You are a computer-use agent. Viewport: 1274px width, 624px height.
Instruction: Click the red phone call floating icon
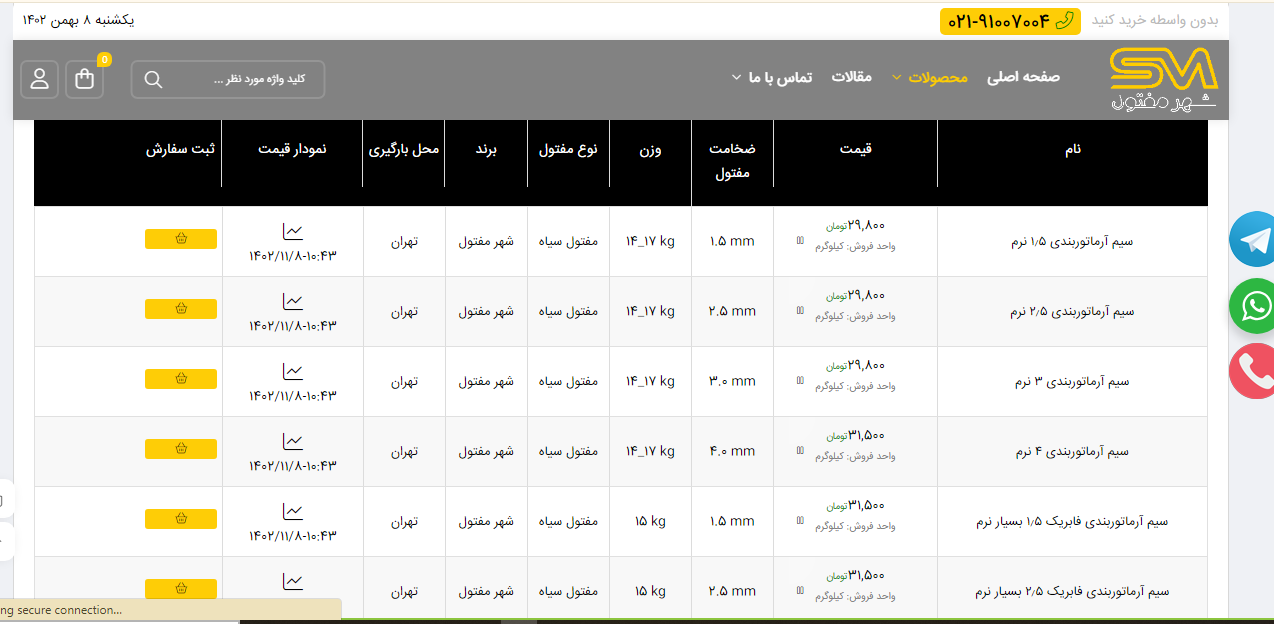(x=1253, y=371)
